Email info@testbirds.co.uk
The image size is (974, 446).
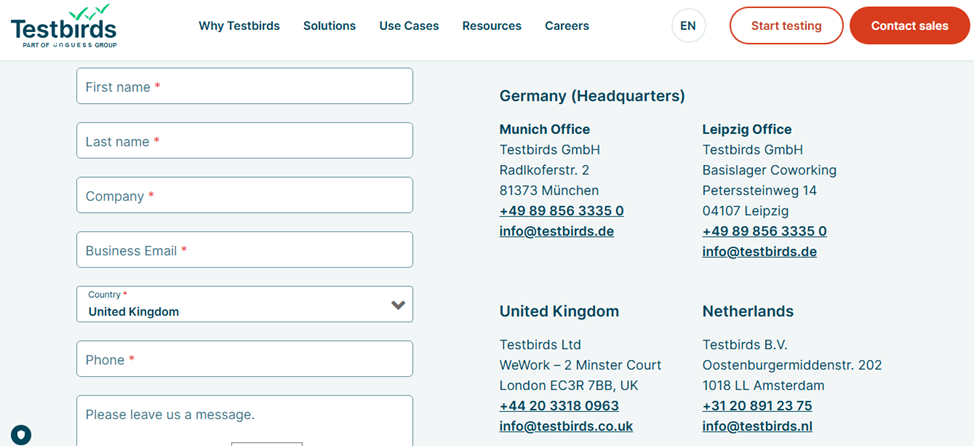tap(566, 427)
